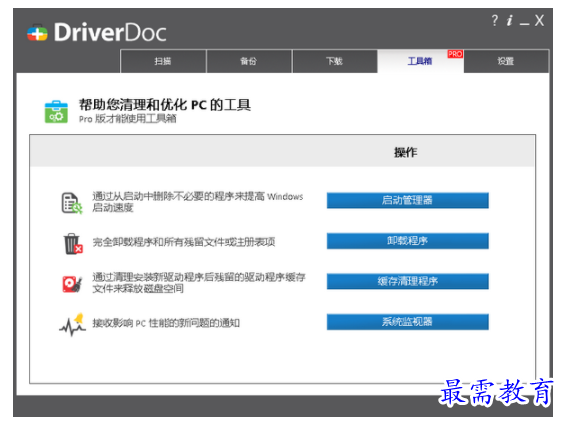Click the red PRO badge
The image size is (562, 423).
pos(455,54)
